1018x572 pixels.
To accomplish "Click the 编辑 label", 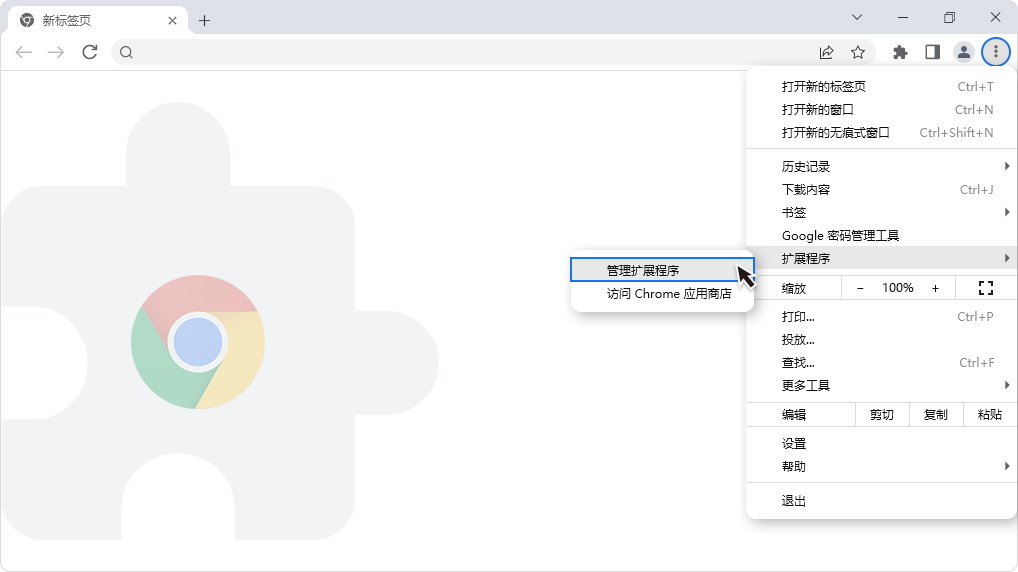I will click(x=794, y=415).
